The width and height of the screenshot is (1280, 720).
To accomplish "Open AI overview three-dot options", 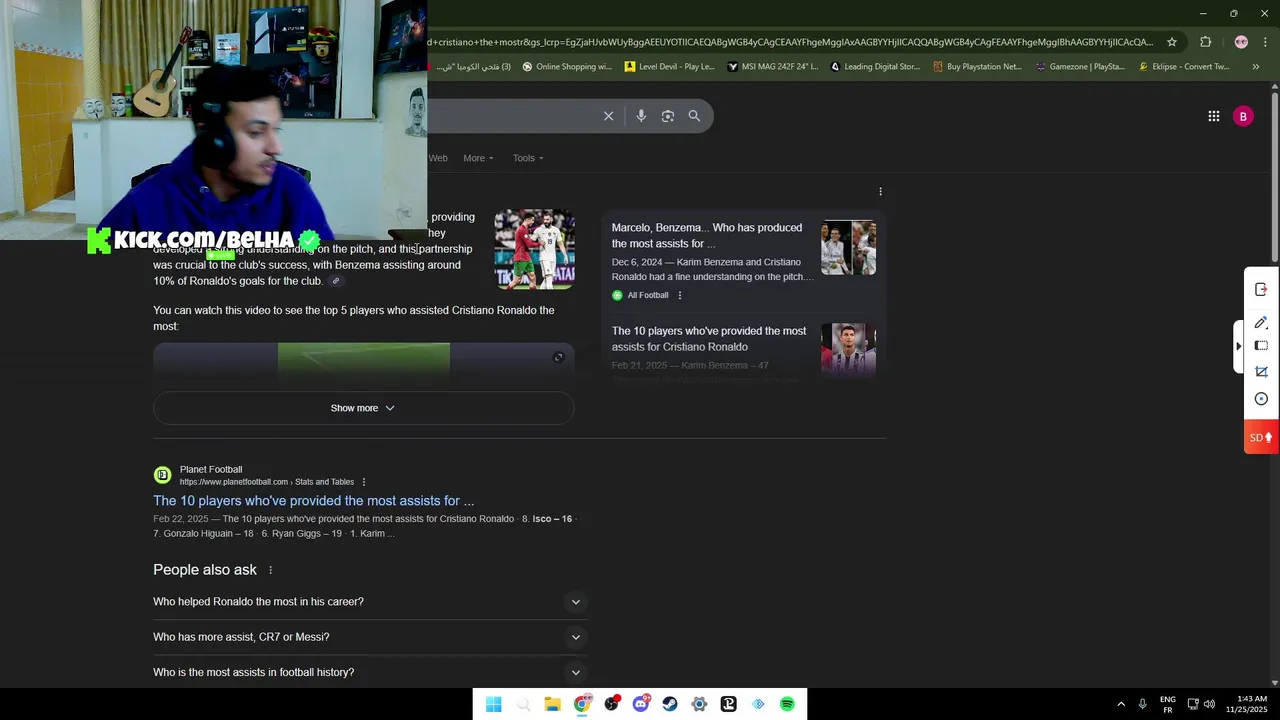I will [x=880, y=191].
